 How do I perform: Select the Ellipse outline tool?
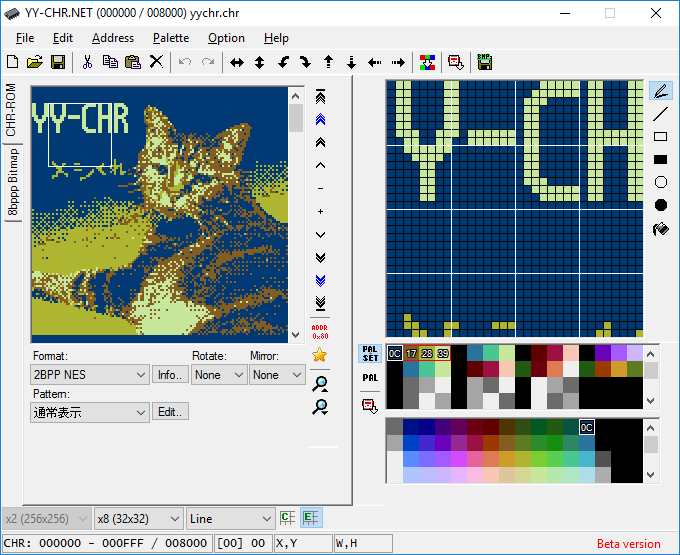[x=660, y=182]
